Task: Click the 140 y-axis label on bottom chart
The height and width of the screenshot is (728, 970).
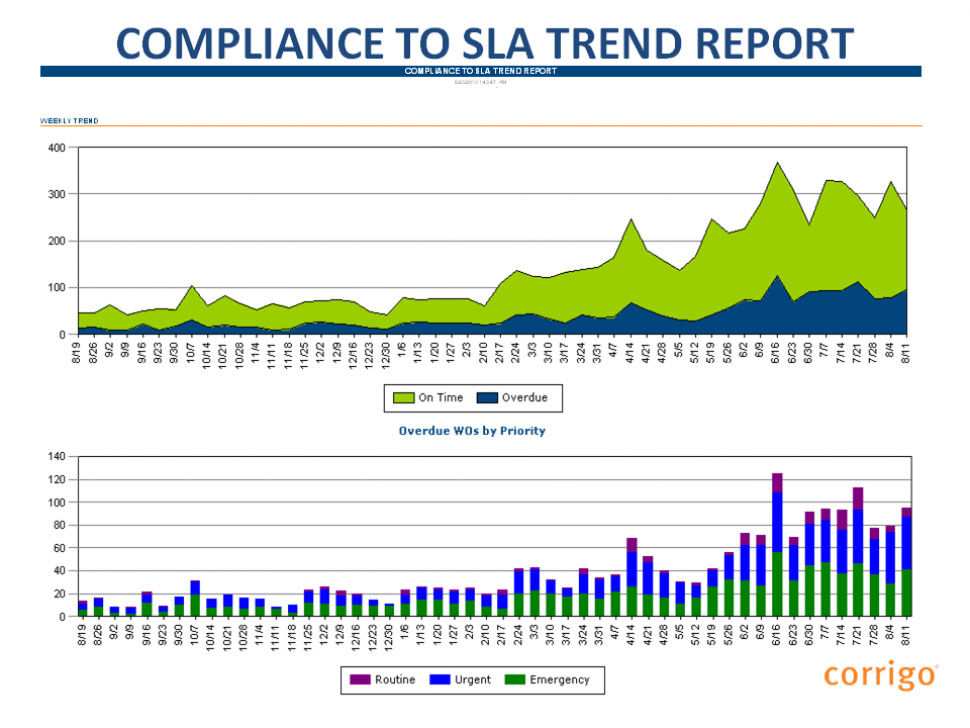Action: (x=56, y=456)
